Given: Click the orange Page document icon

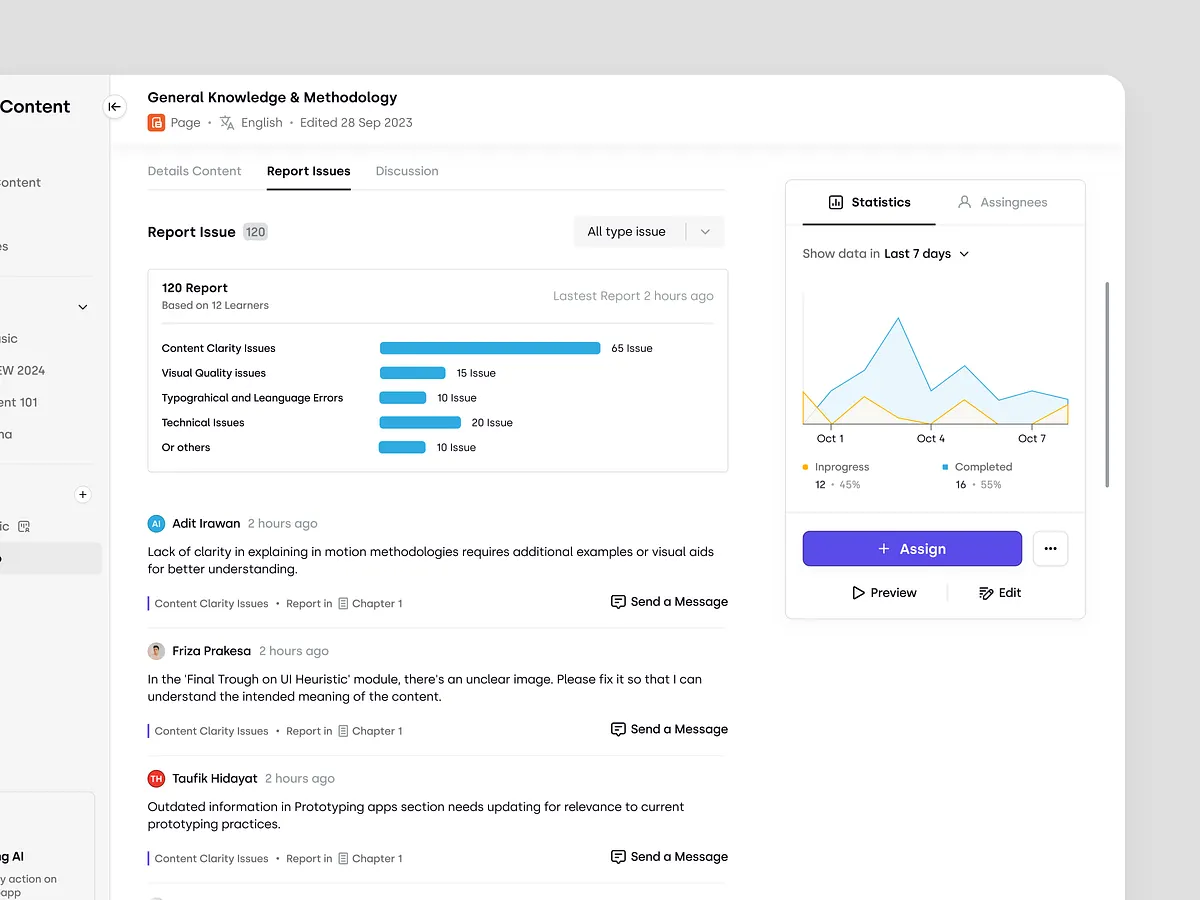Looking at the screenshot, I should 156,122.
